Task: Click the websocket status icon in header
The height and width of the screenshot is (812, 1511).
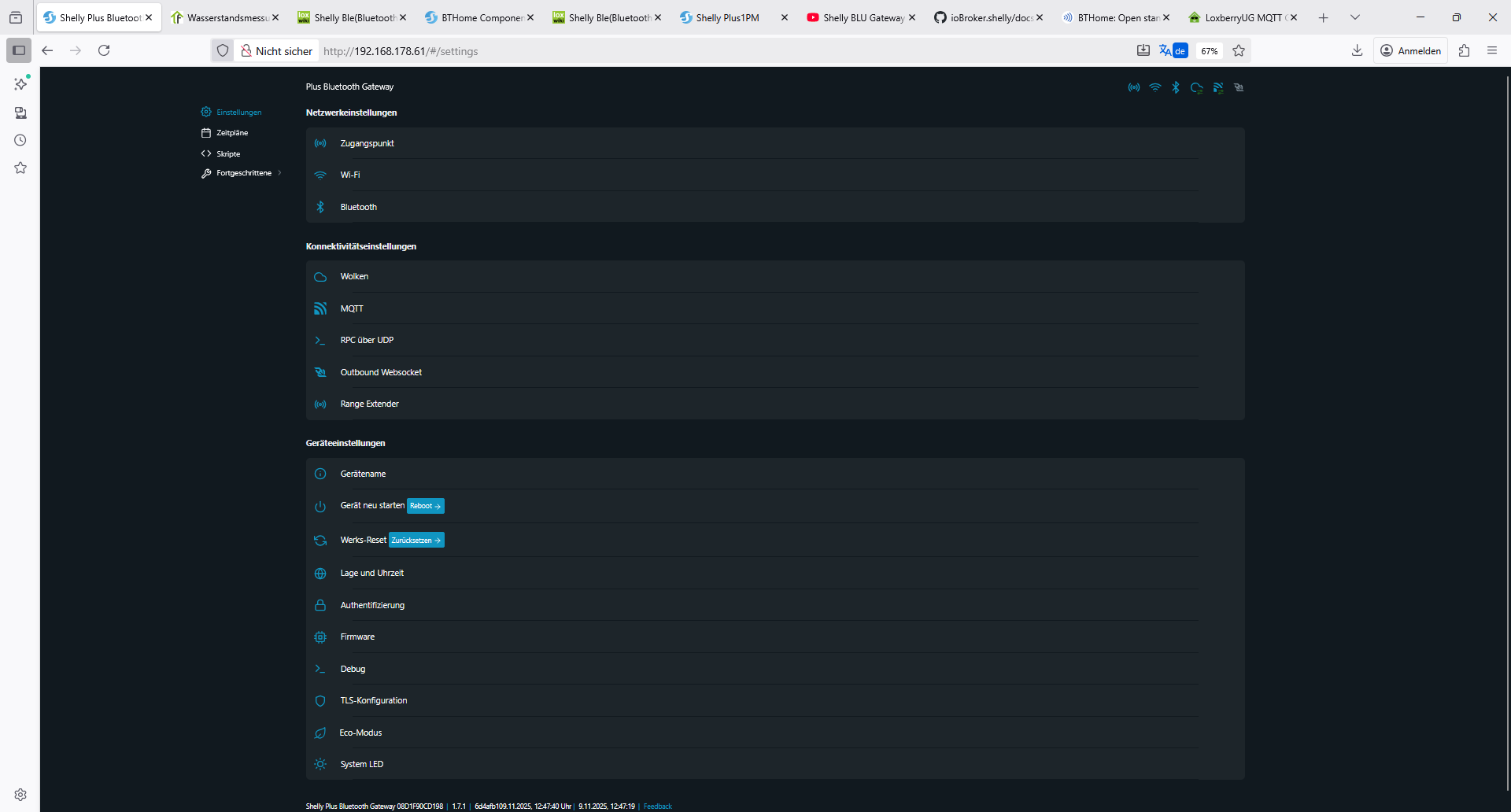Action: point(1239,87)
